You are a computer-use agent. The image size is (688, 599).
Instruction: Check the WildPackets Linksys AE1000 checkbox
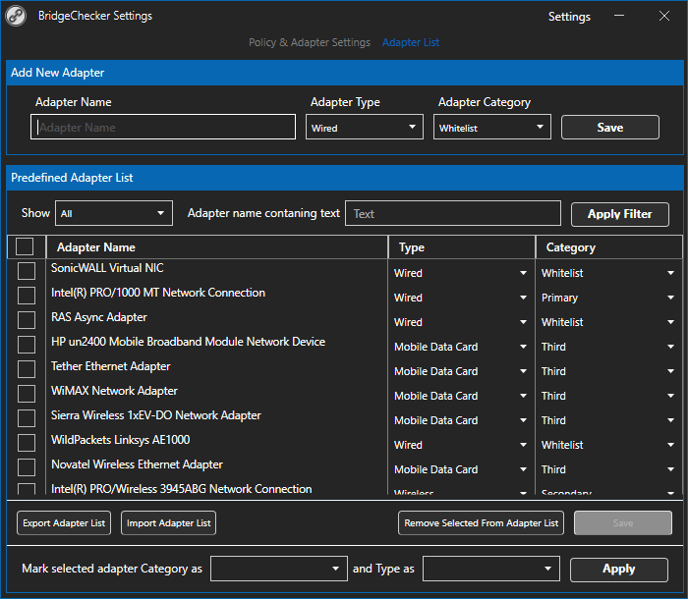click(x=26, y=443)
